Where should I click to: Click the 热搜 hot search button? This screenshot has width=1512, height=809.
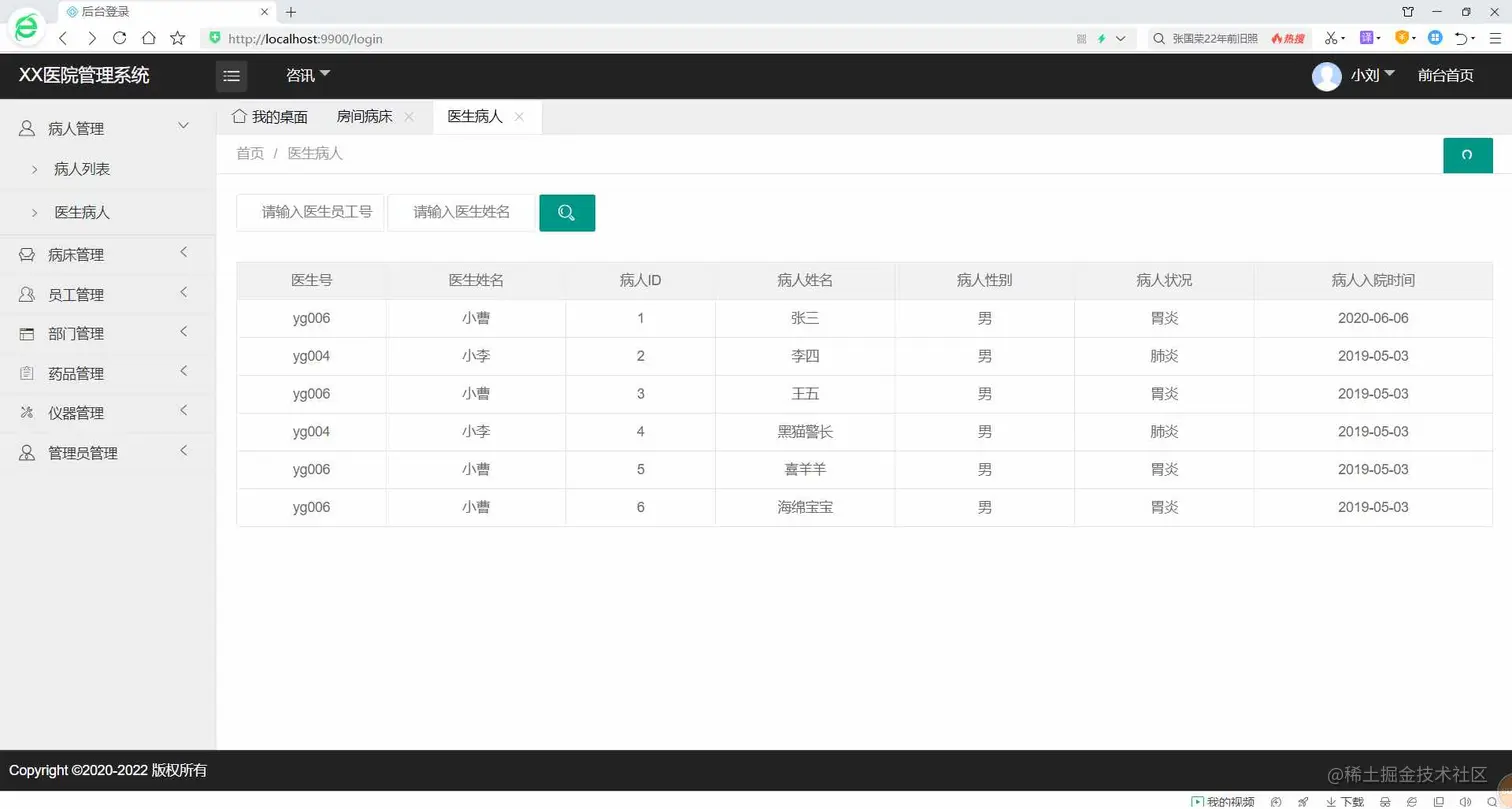tap(1288, 39)
